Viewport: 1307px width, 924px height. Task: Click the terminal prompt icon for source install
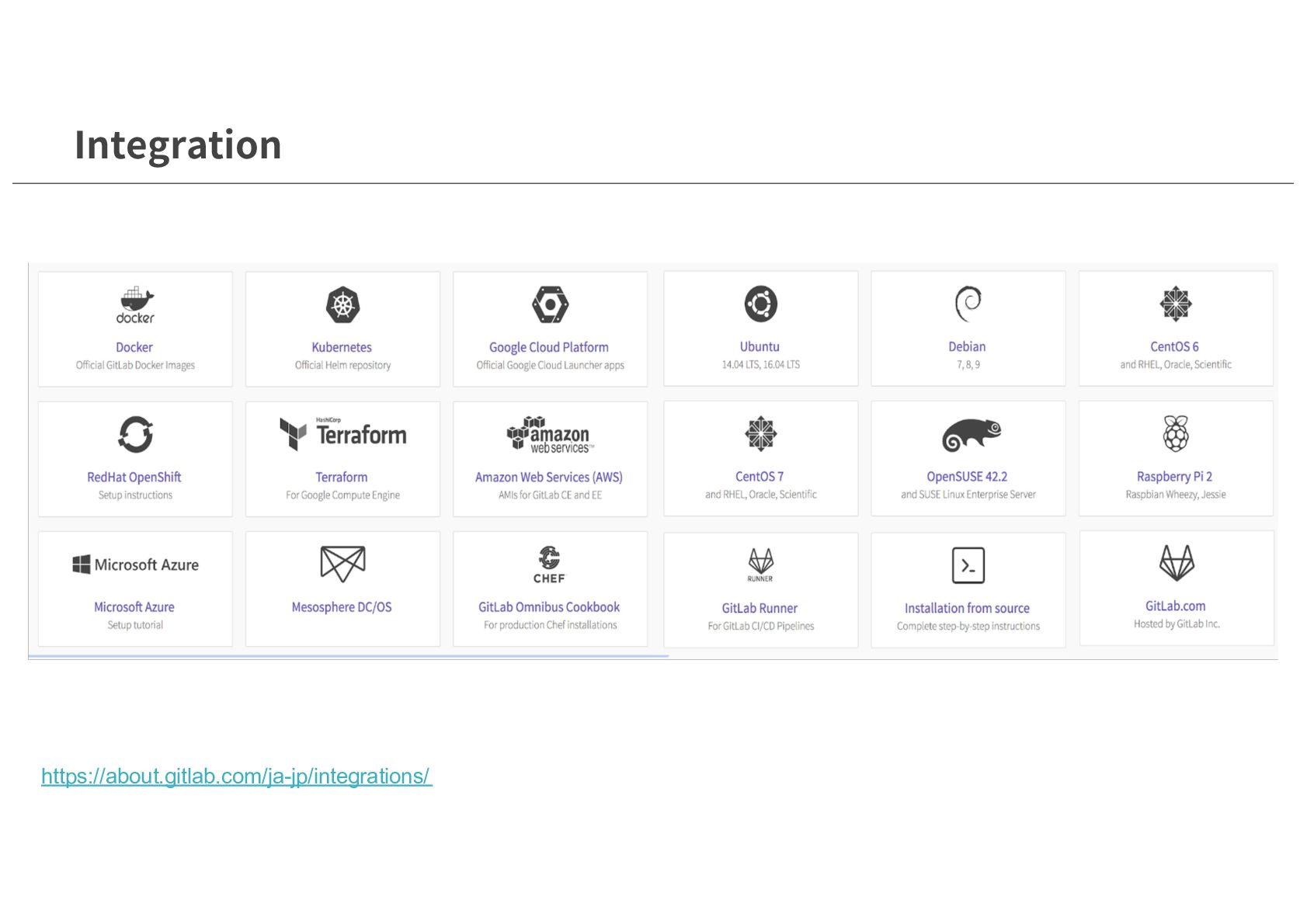pos(968,565)
